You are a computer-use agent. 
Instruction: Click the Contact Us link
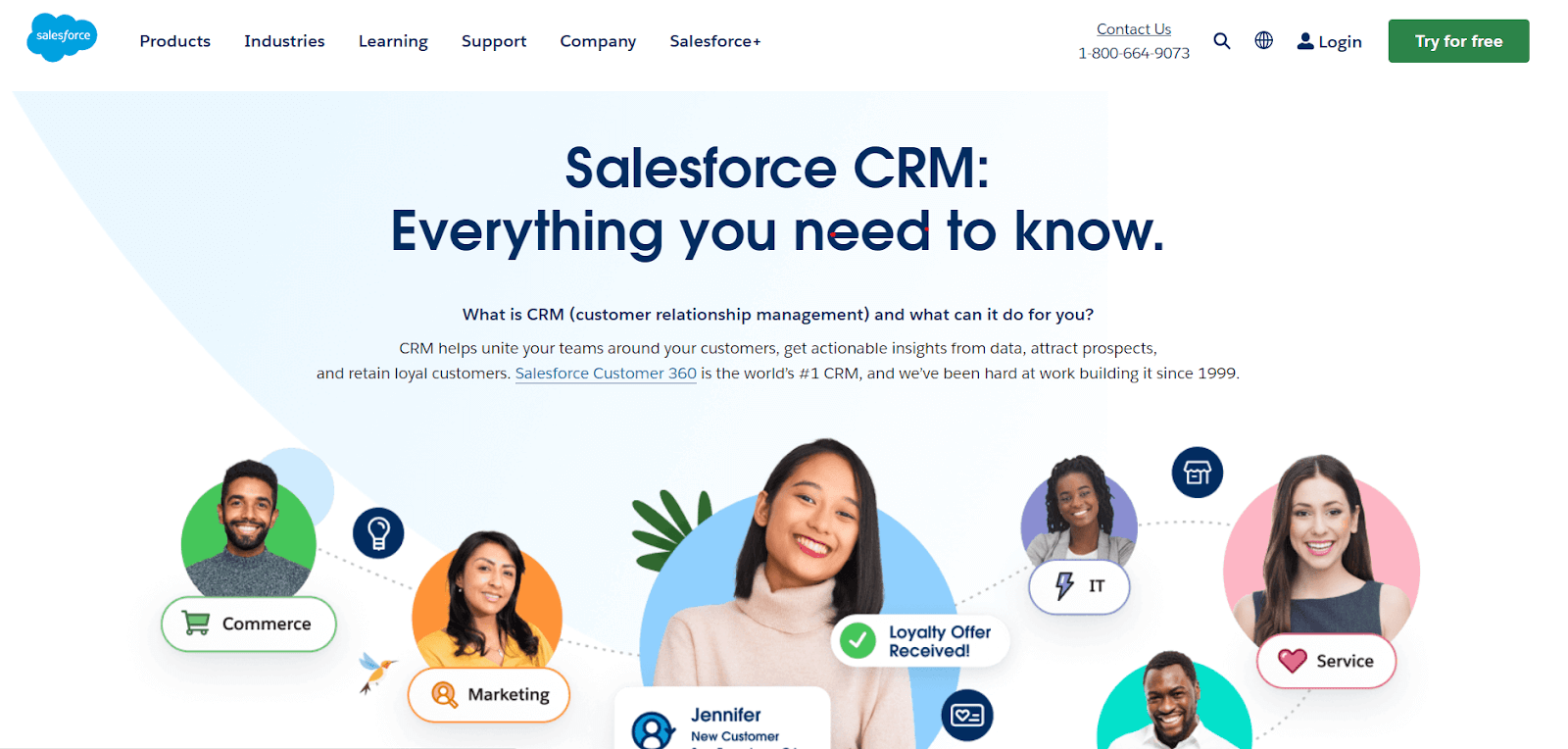(x=1134, y=29)
